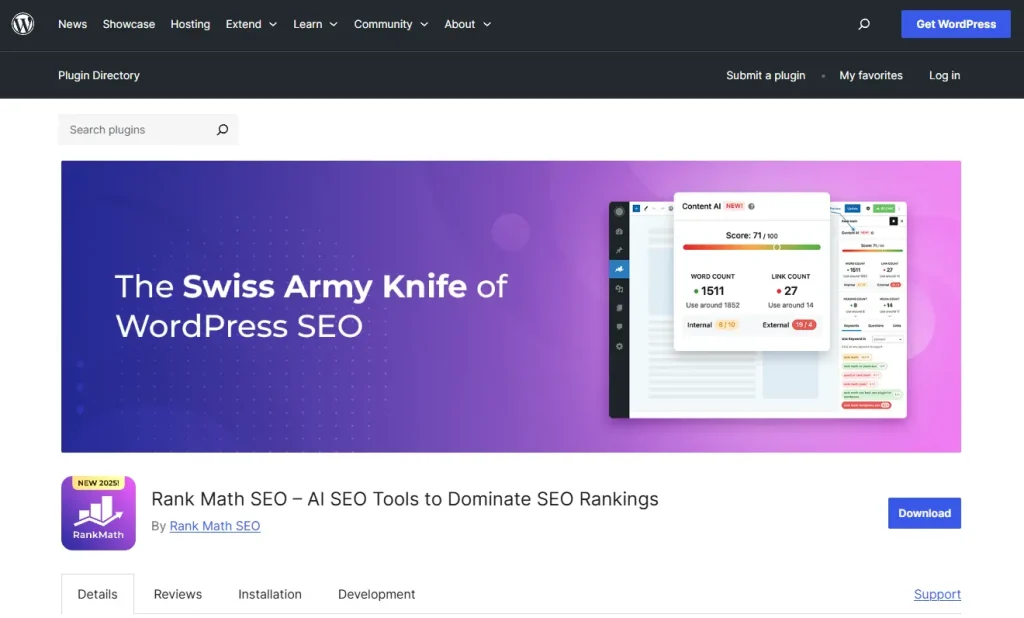Image resolution: width=1024 pixels, height=618 pixels.
Task: Expand the Community dropdown
Action: tap(384, 24)
